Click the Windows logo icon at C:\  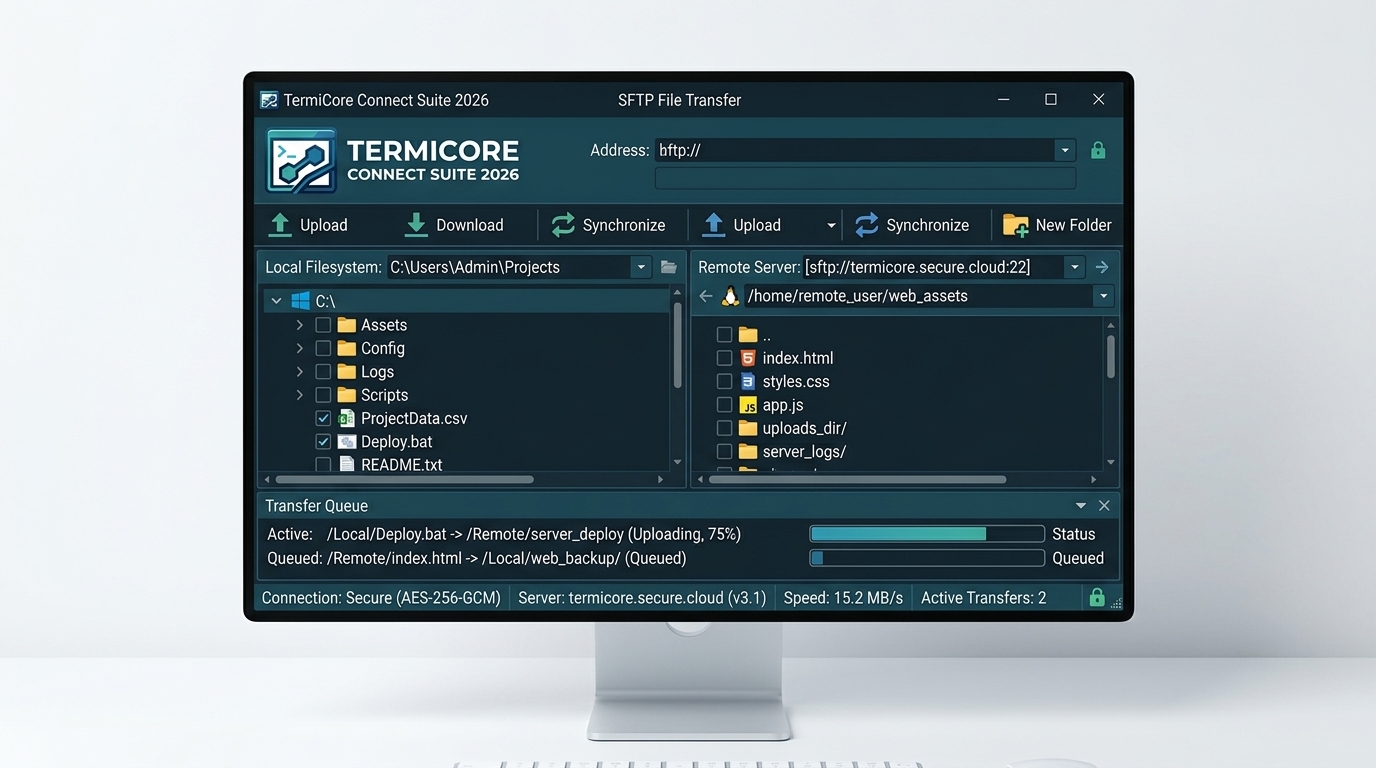tap(300, 301)
